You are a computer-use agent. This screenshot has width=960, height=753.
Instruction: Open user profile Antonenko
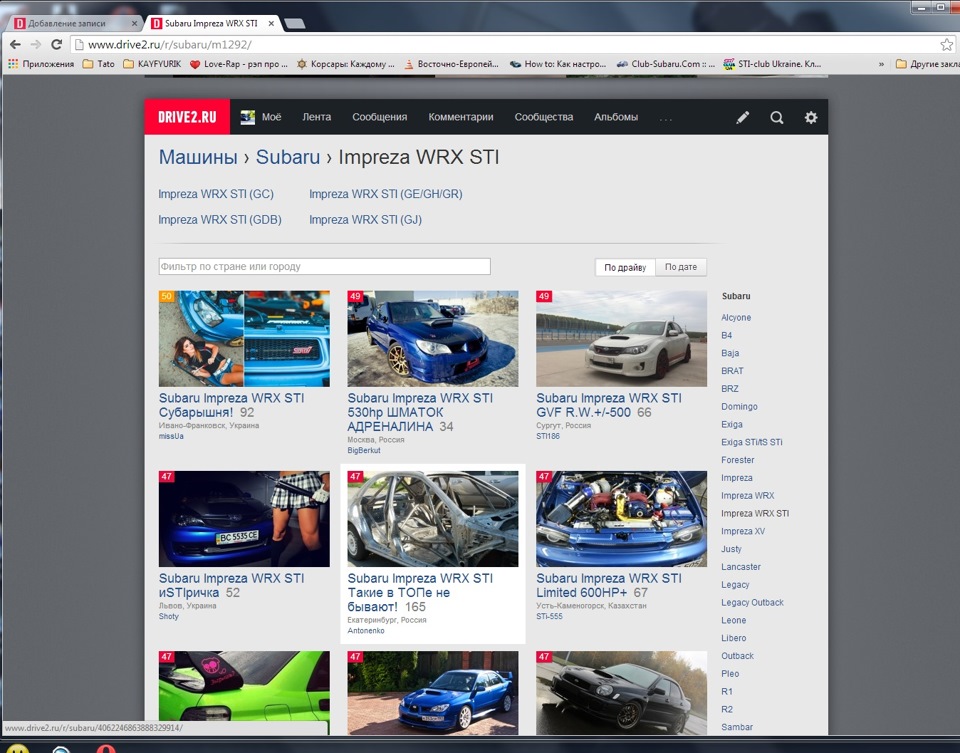(x=366, y=631)
